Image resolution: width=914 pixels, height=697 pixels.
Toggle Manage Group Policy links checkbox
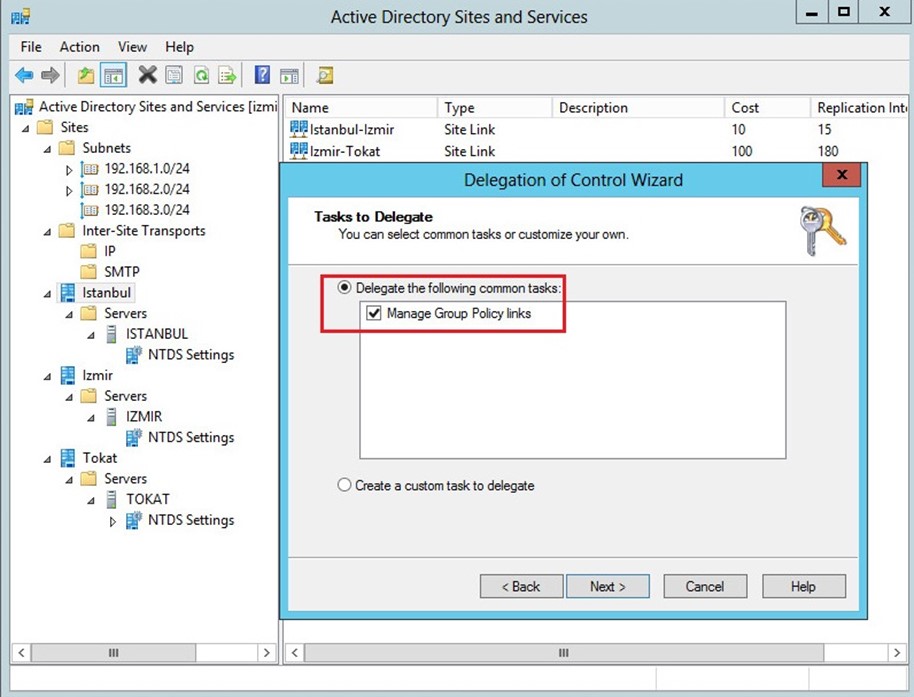pos(373,314)
